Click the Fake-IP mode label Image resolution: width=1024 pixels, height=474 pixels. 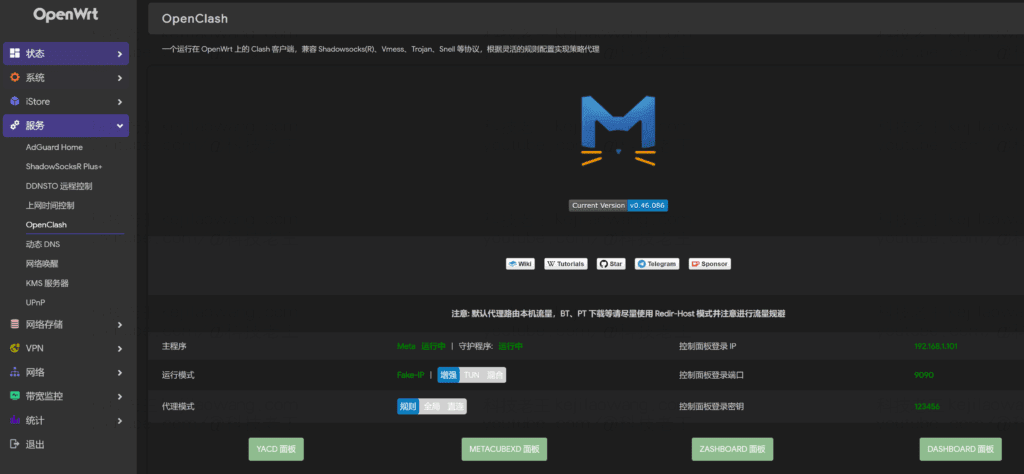(411, 375)
